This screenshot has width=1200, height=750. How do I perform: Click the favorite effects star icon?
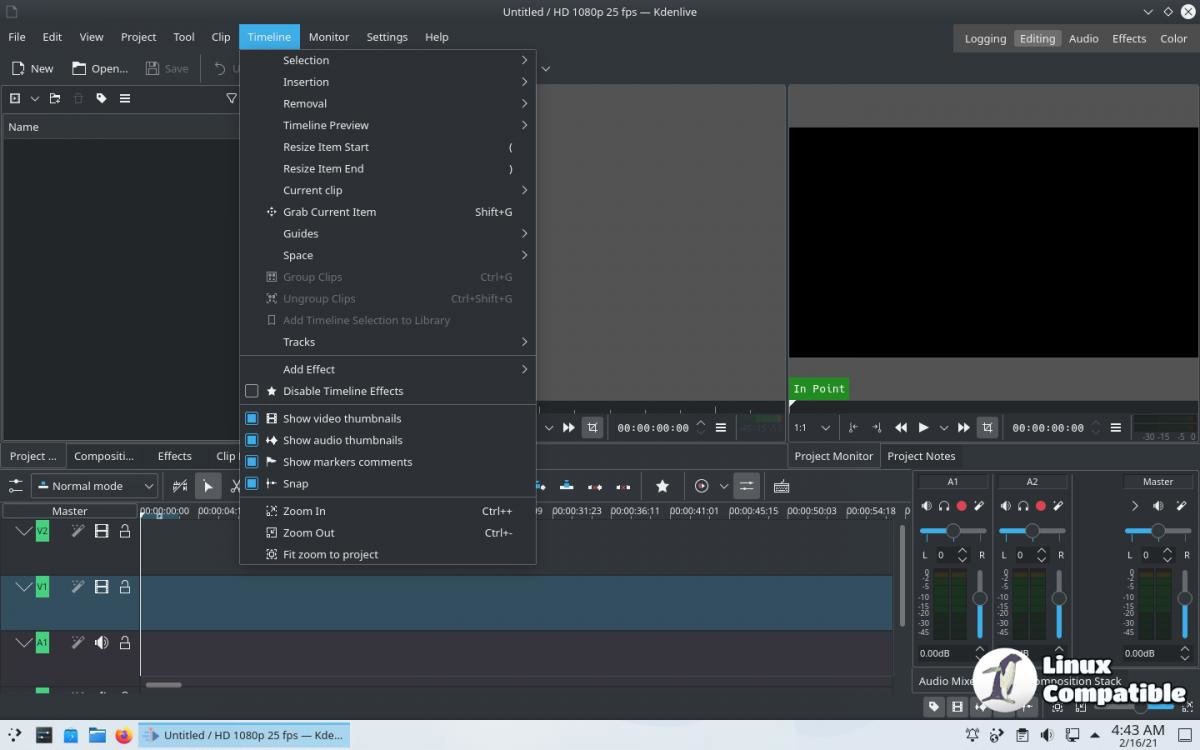[x=662, y=486]
